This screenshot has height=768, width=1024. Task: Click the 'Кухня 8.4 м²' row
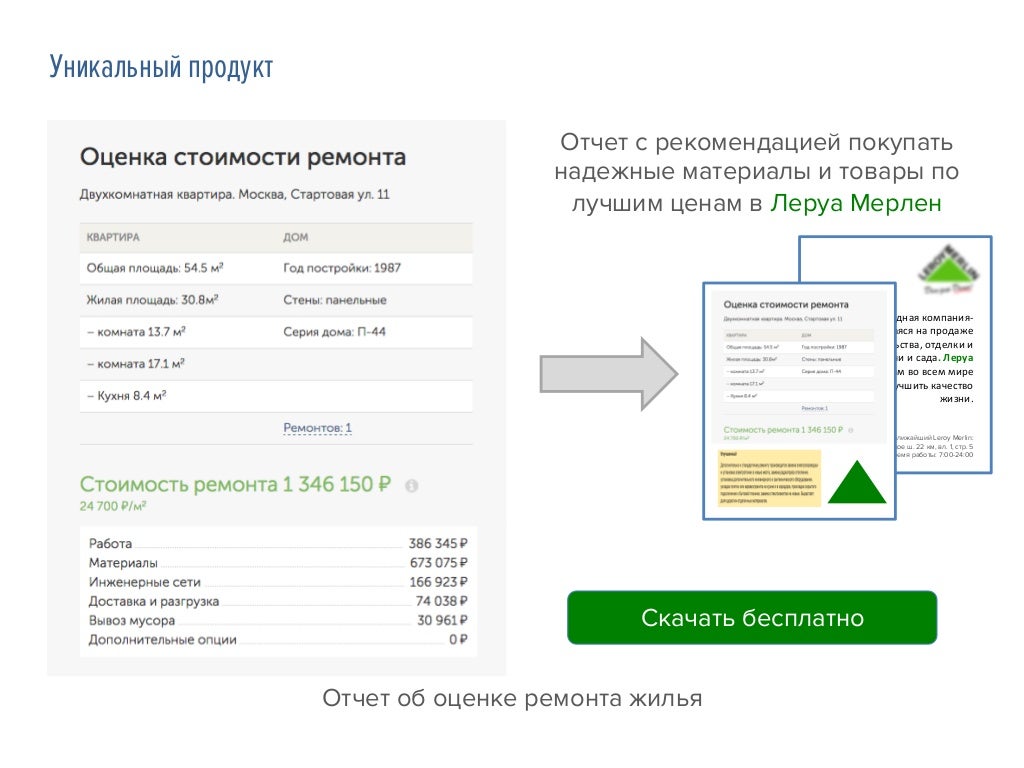(x=276, y=396)
